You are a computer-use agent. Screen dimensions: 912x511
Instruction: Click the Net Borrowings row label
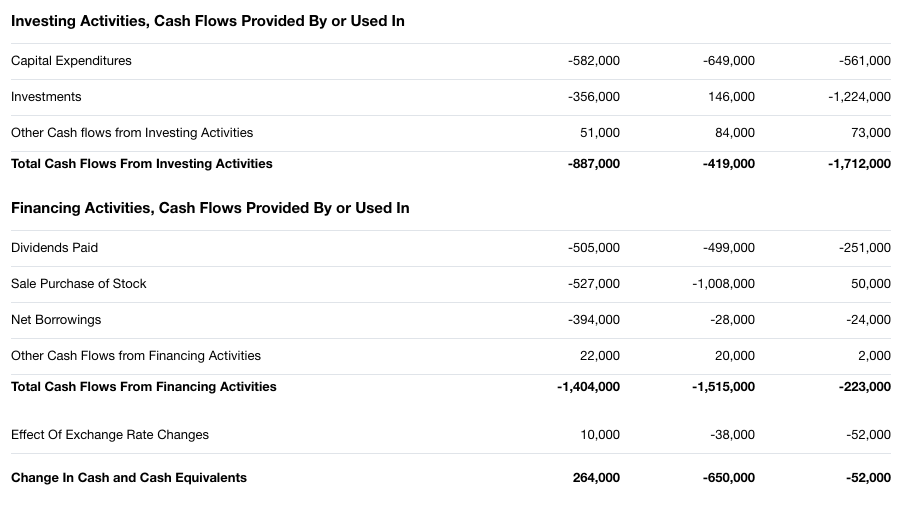click(56, 320)
